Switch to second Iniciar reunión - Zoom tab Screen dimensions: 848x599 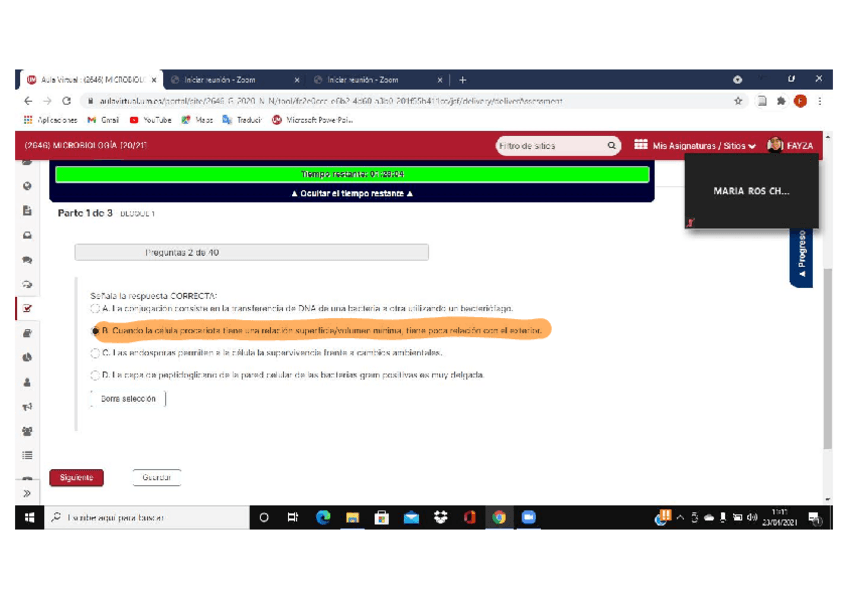pos(375,80)
